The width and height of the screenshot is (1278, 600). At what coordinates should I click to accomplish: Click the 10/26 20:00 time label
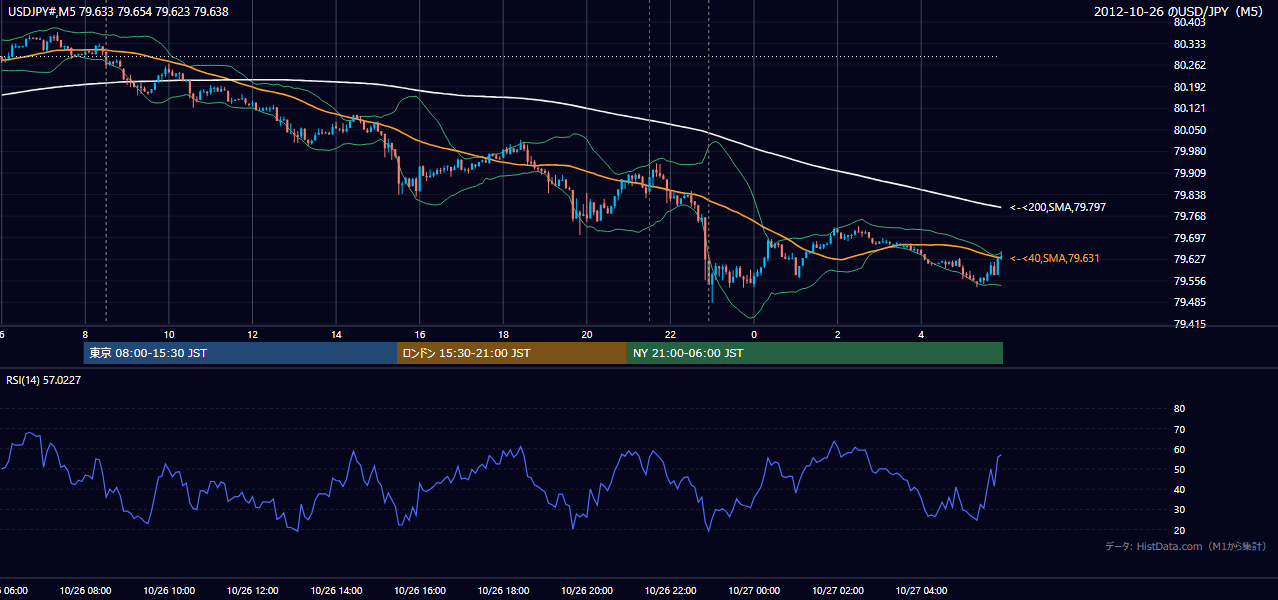(x=587, y=591)
